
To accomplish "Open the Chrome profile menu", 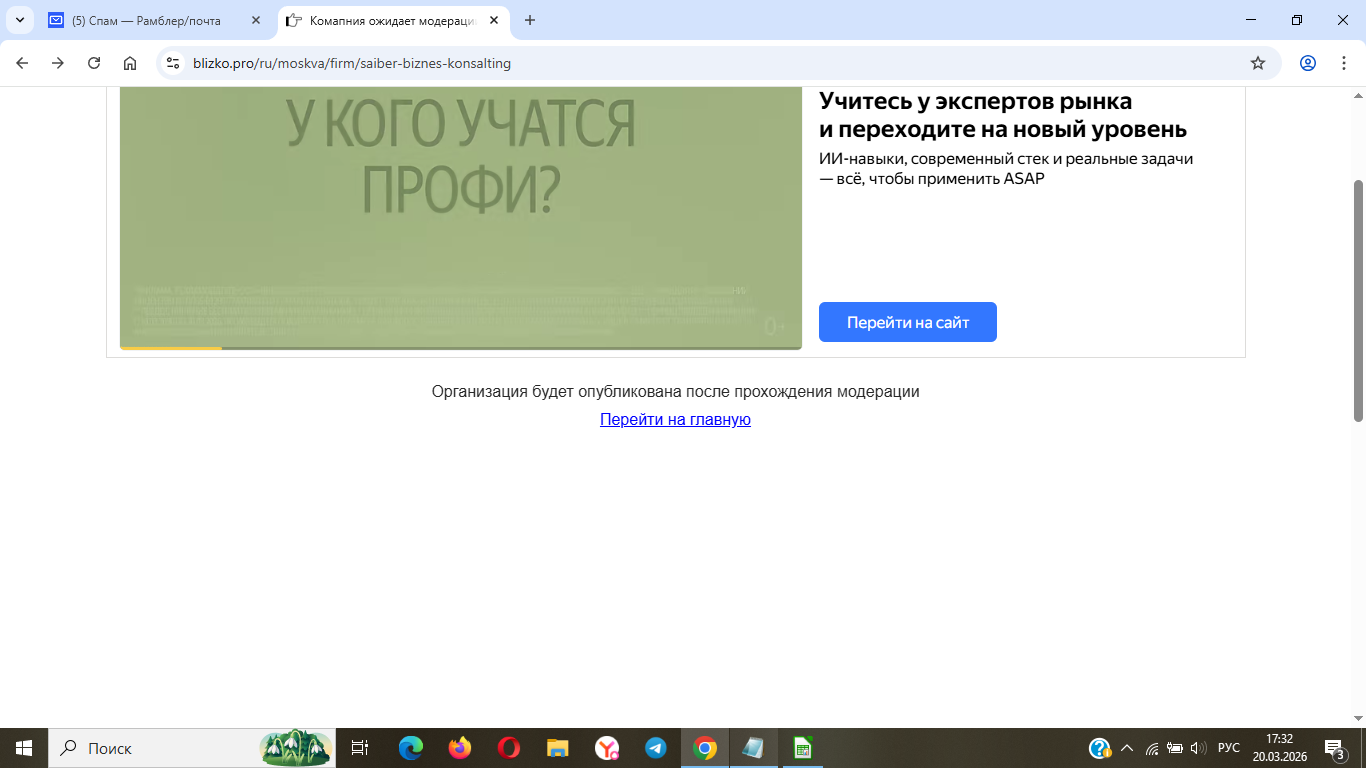I will click(x=1308, y=63).
